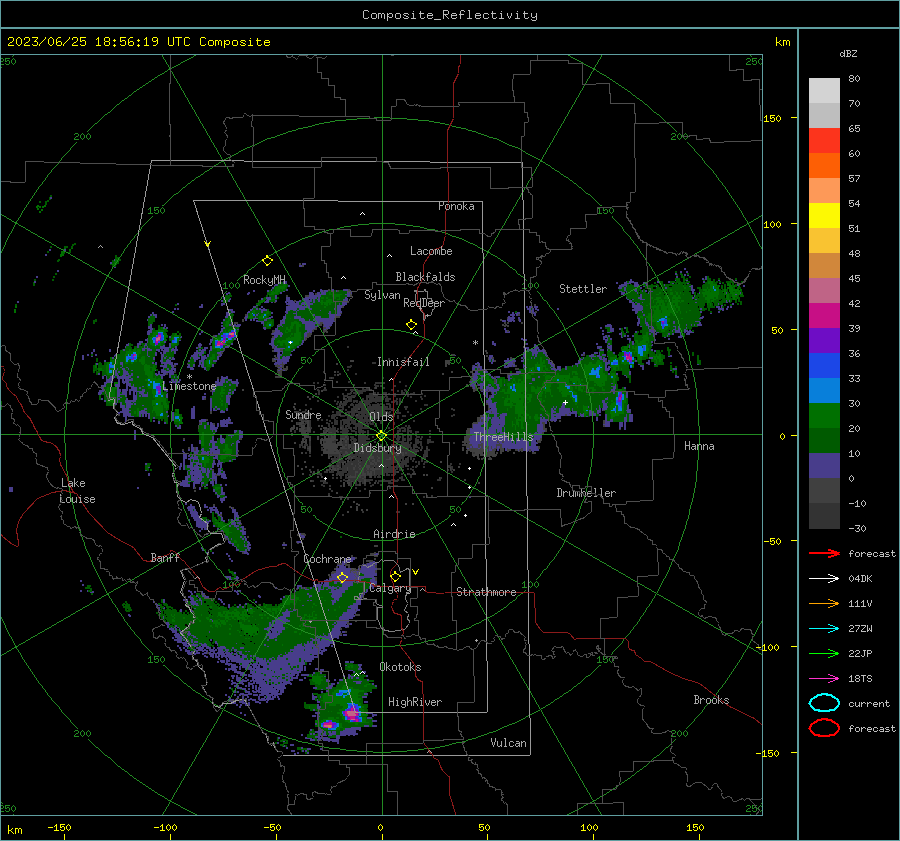This screenshot has height=841, width=900.
Task: Click the Hanna city label
Action: click(x=699, y=446)
